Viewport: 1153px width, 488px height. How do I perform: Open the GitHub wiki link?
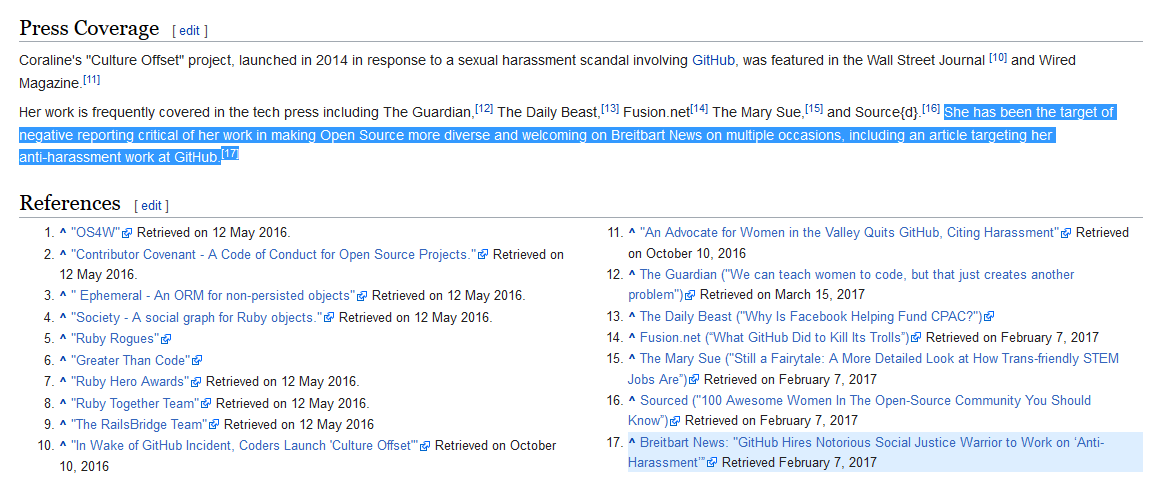click(713, 60)
